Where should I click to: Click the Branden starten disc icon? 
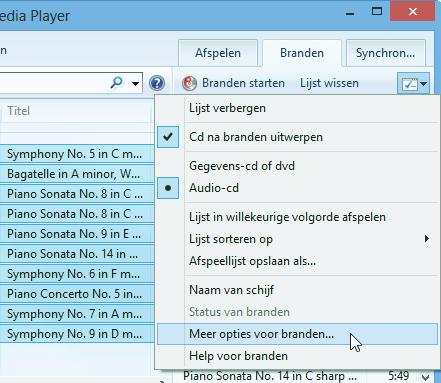point(189,83)
